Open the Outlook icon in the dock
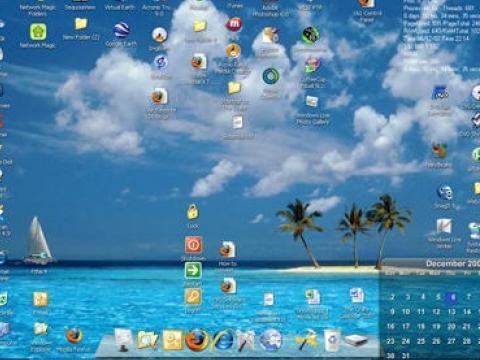 click(172, 340)
